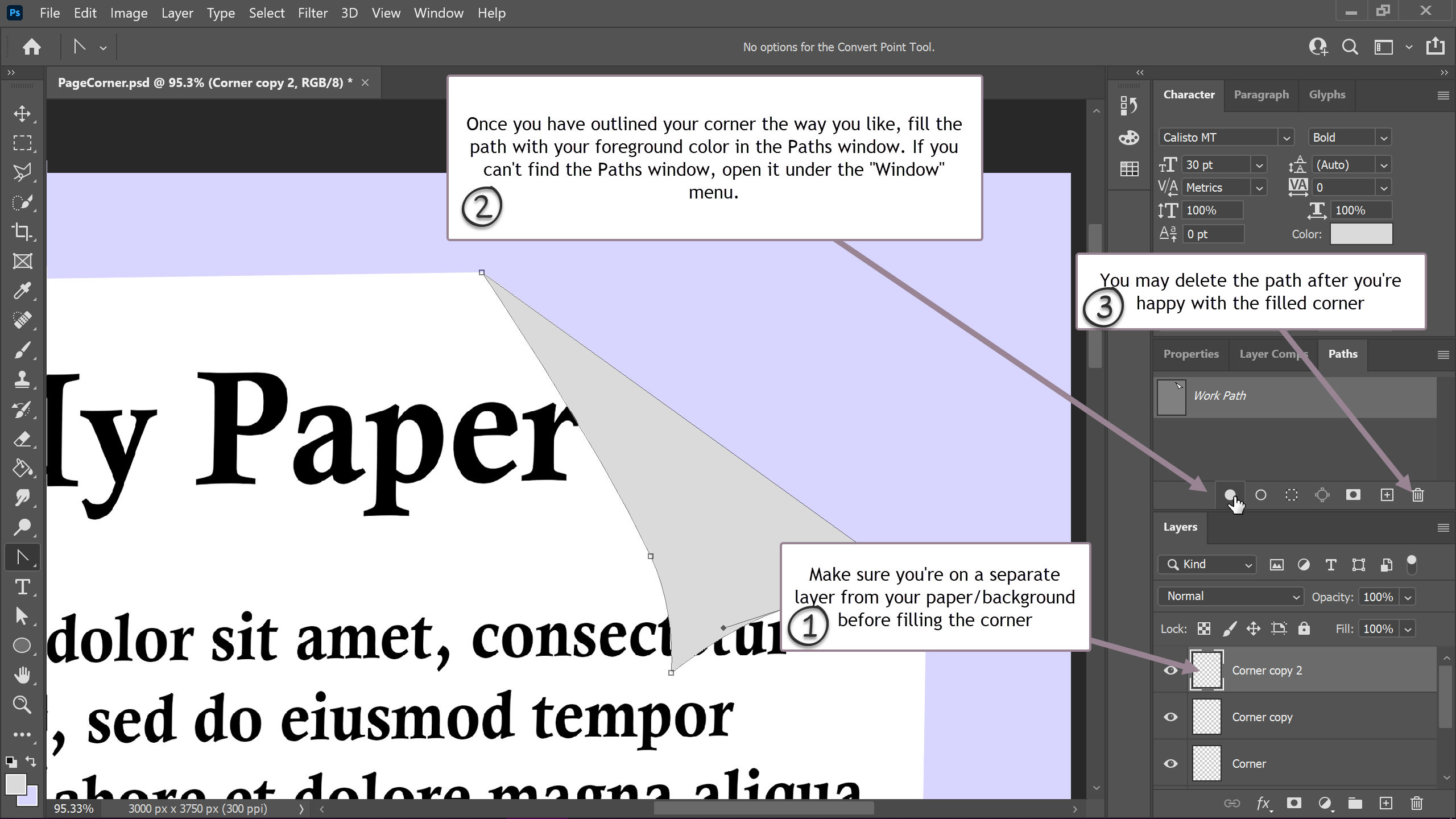Click load path as selection icon
Image resolution: width=1456 pixels, height=819 pixels.
(1291, 495)
